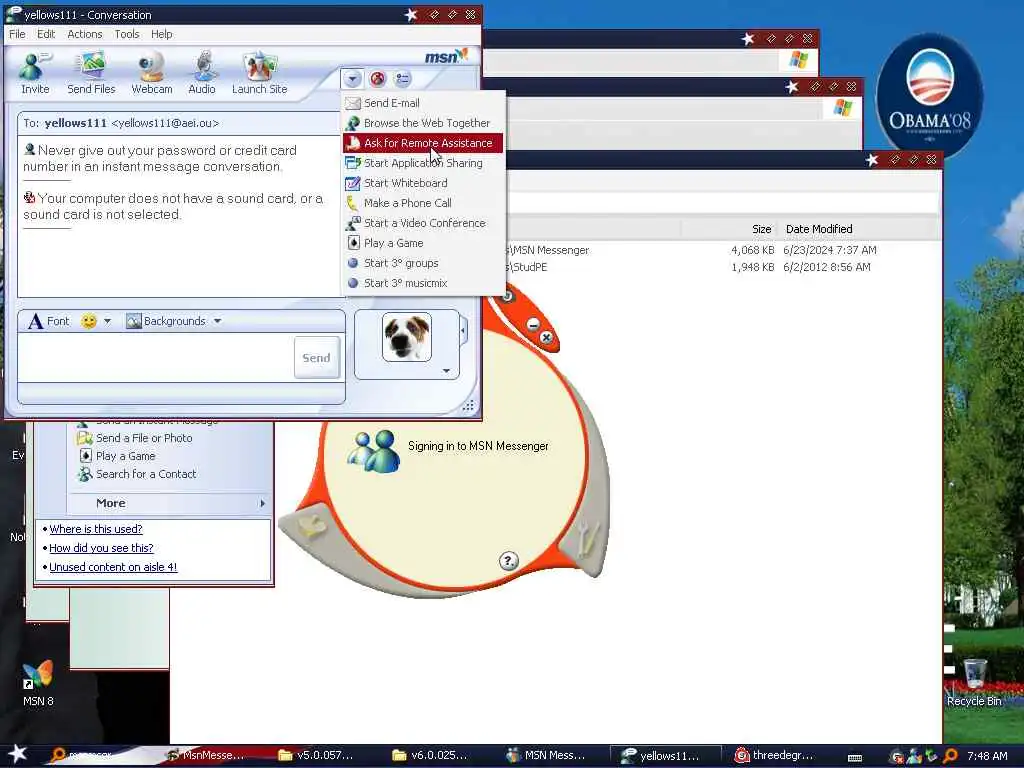Screen dimensions: 1024x768
Task: Open the Help menu
Action: point(161,34)
